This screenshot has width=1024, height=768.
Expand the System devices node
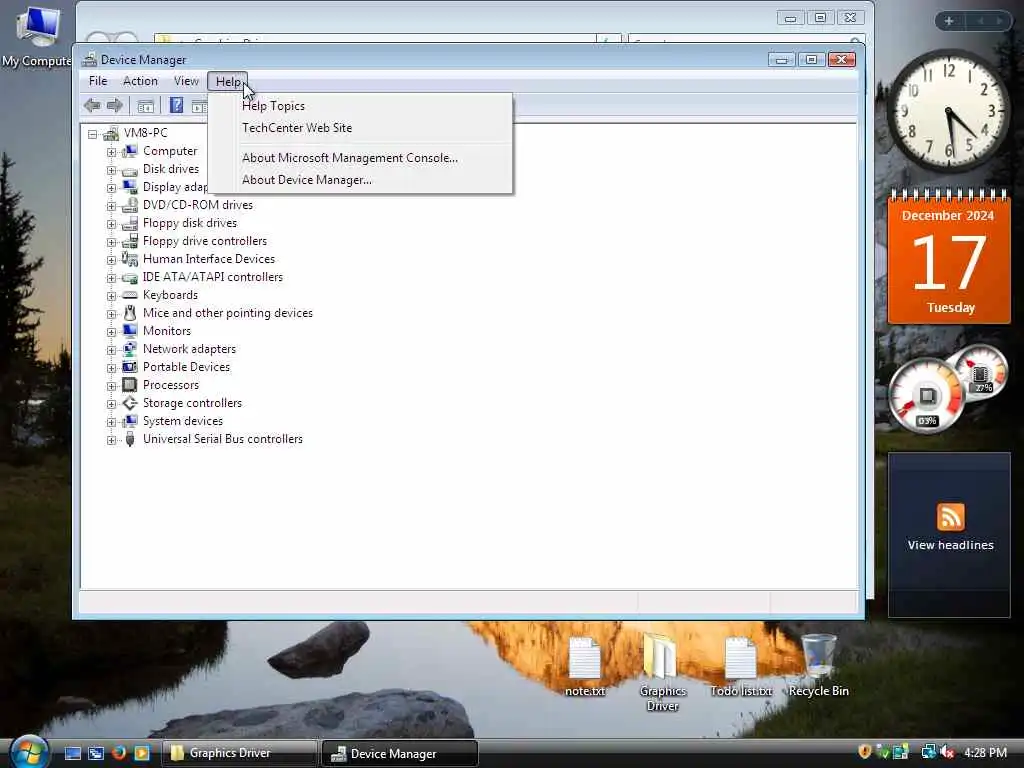tap(112, 423)
